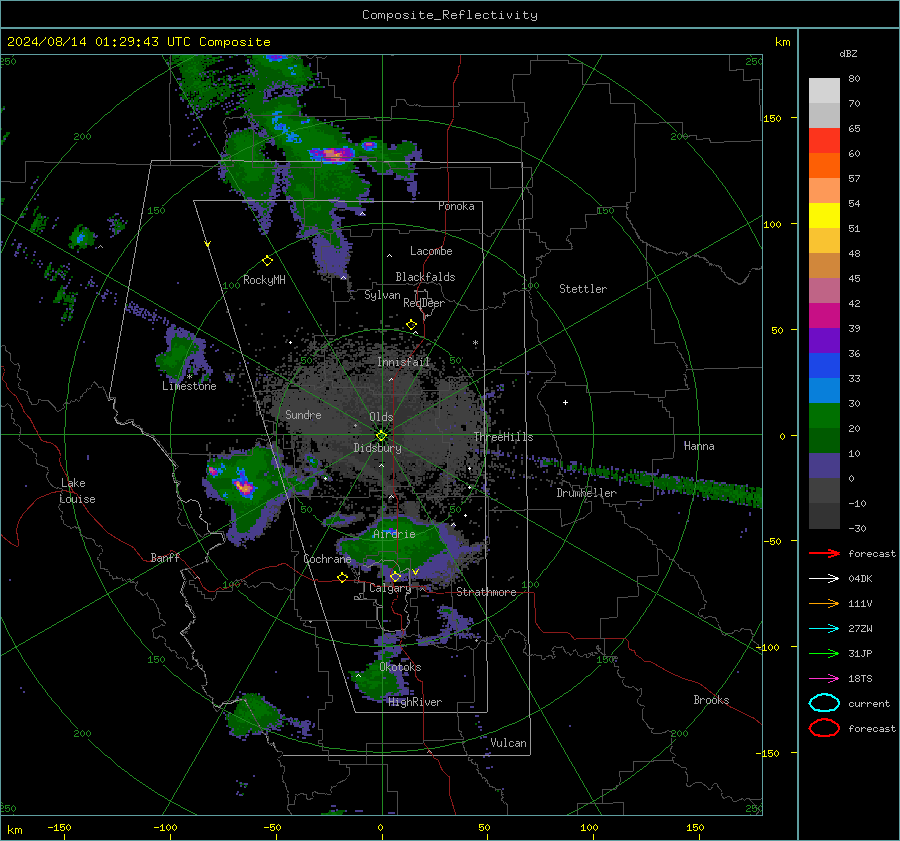Click the Strathmore label
The image size is (900, 841).
pyautogui.click(x=486, y=592)
